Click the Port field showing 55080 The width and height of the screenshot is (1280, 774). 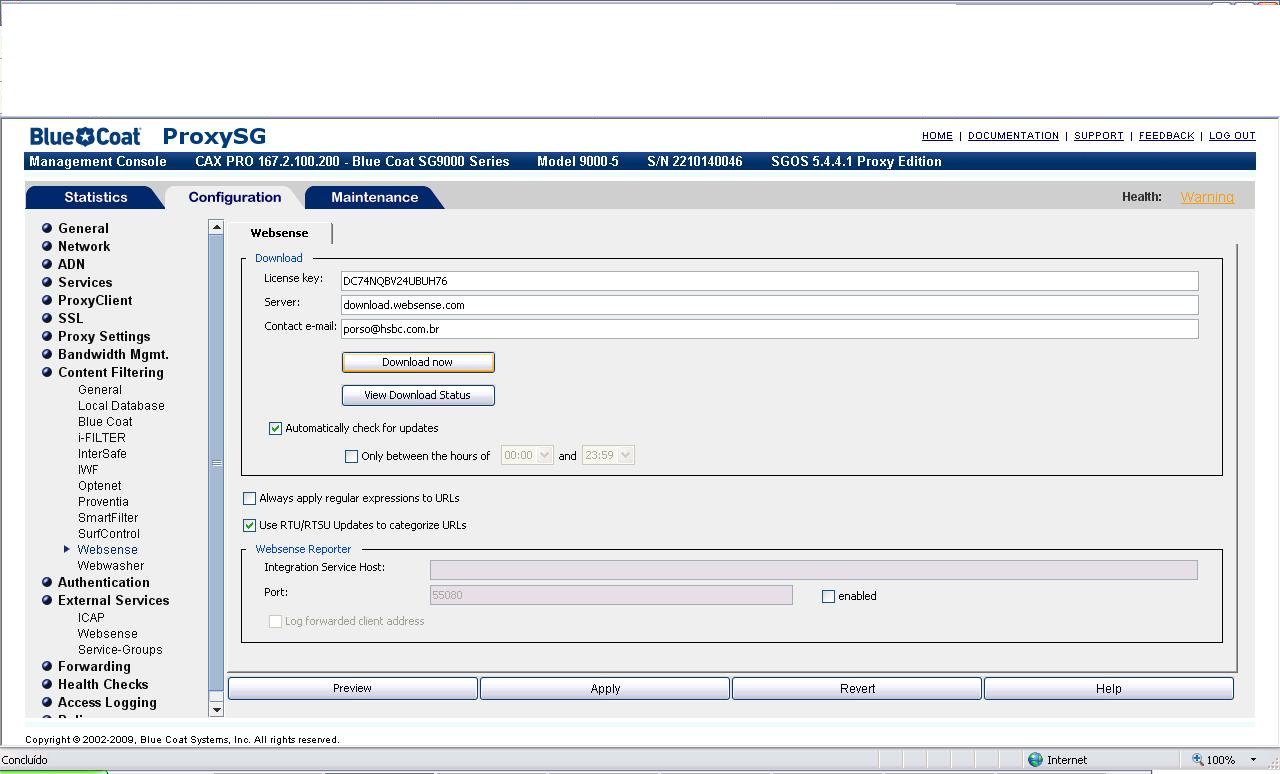coord(611,595)
